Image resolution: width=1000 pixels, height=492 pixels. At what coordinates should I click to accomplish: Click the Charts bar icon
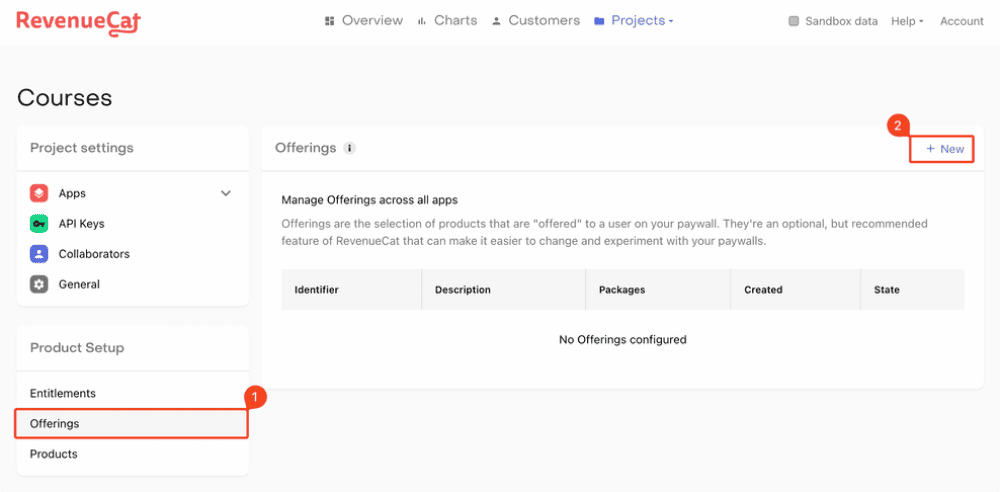pos(422,21)
